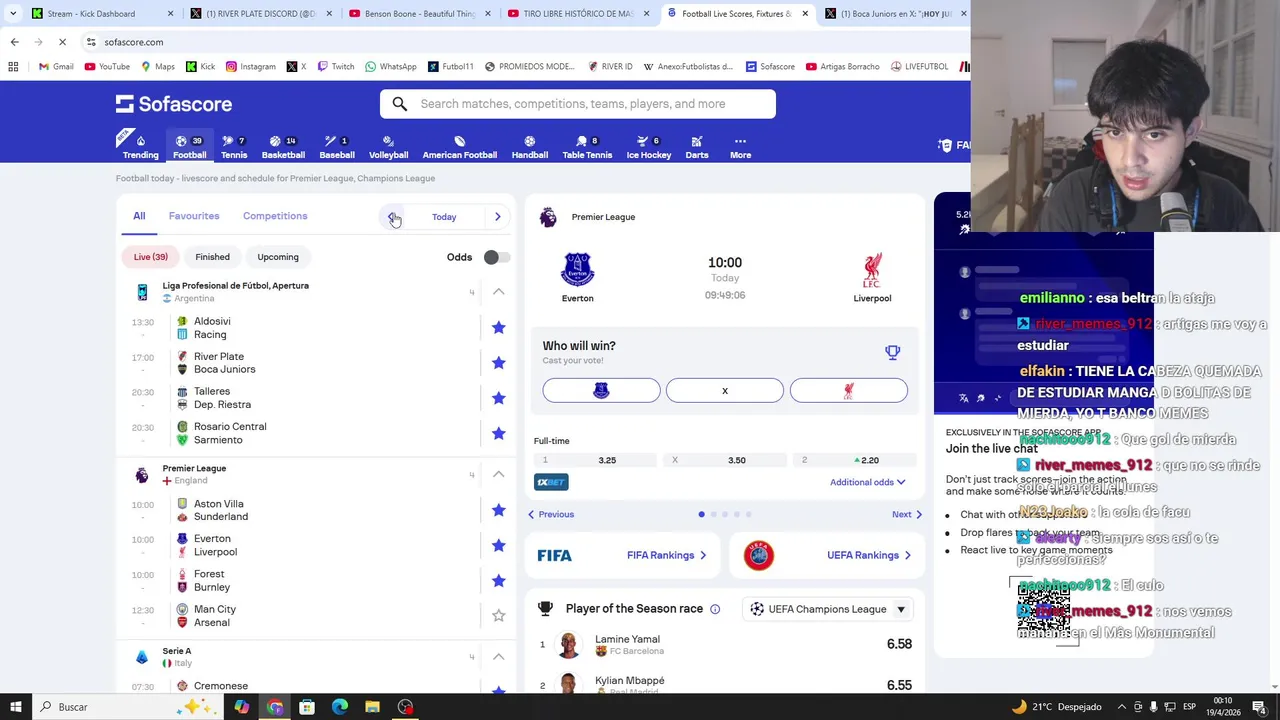The width and height of the screenshot is (1280, 720).
Task: Open the WhatsApp bookmark
Action: pyautogui.click(x=390, y=66)
